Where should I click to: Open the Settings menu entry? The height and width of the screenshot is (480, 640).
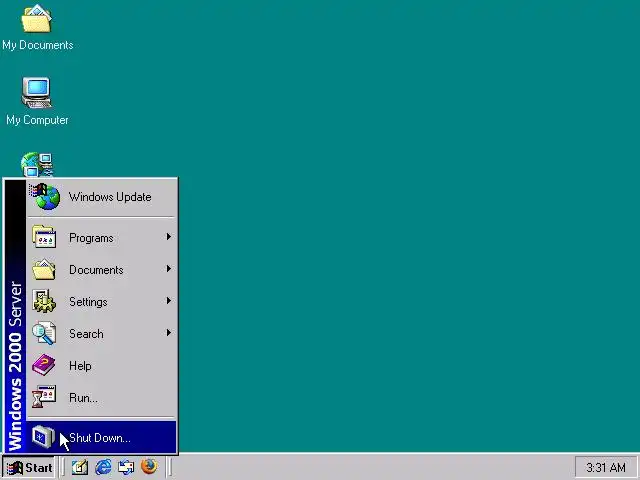[x=102, y=301]
